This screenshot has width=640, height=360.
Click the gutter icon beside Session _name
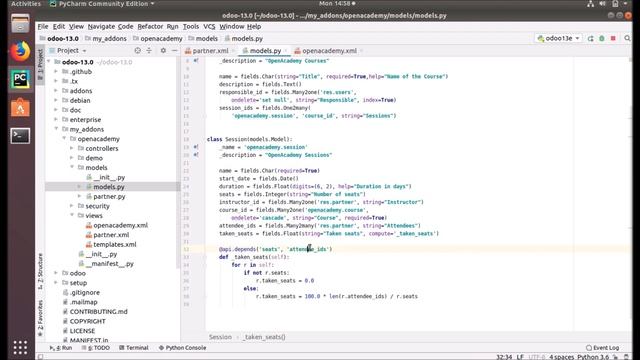(196, 147)
